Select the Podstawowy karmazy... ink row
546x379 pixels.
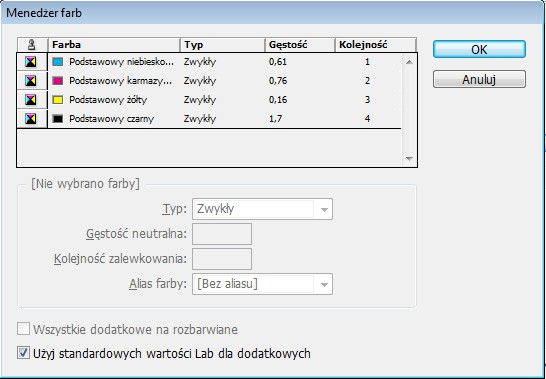click(x=209, y=81)
